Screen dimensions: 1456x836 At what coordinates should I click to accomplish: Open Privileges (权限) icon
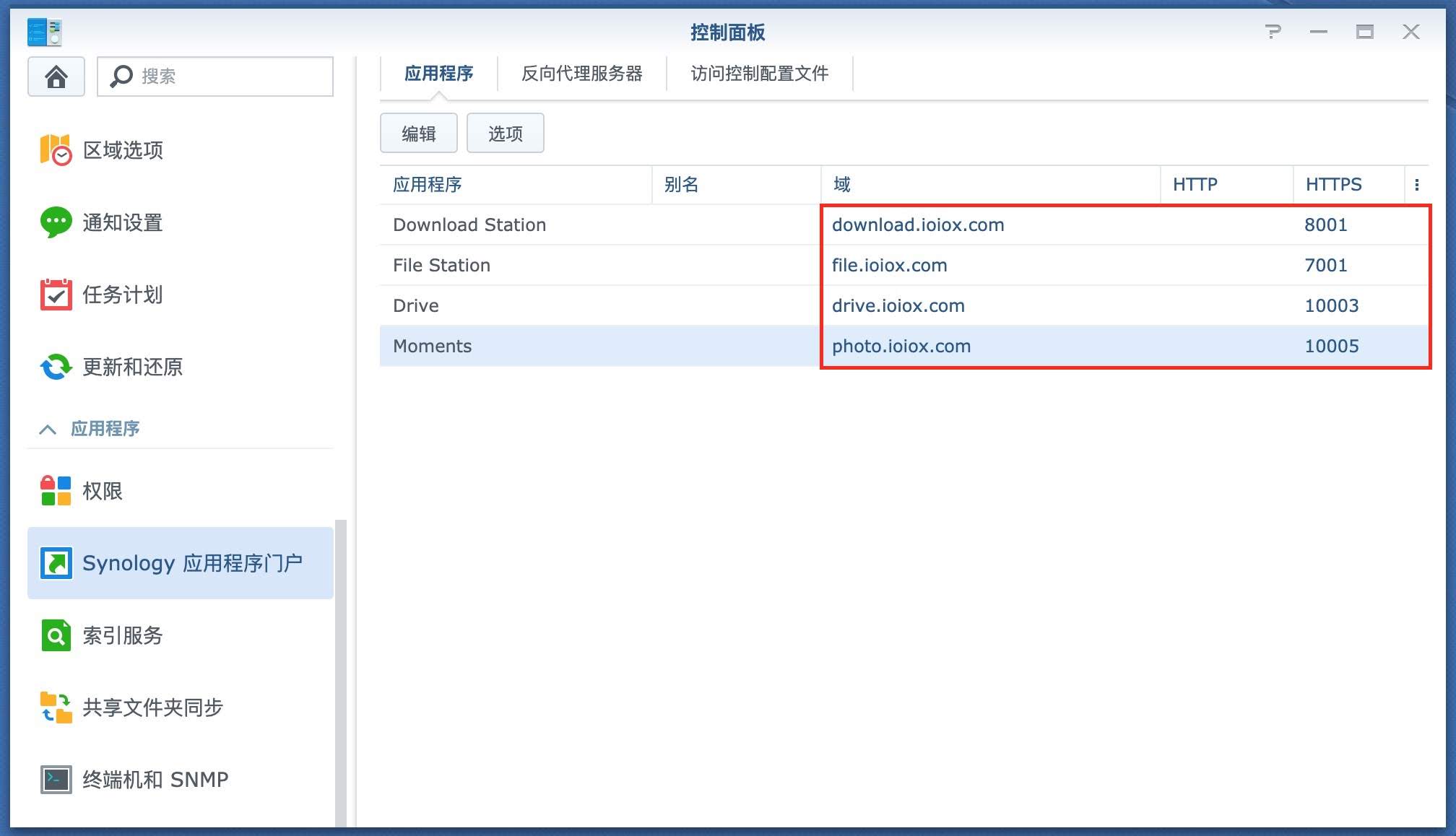click(x=56, y=491)
